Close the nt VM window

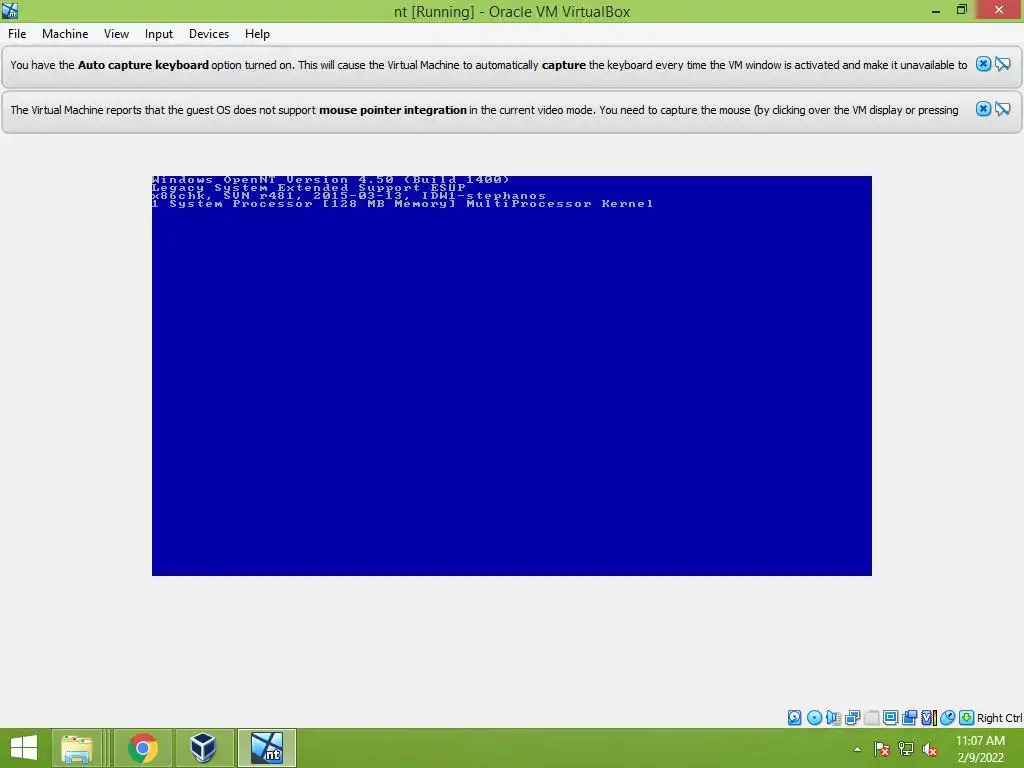[999, 10]
